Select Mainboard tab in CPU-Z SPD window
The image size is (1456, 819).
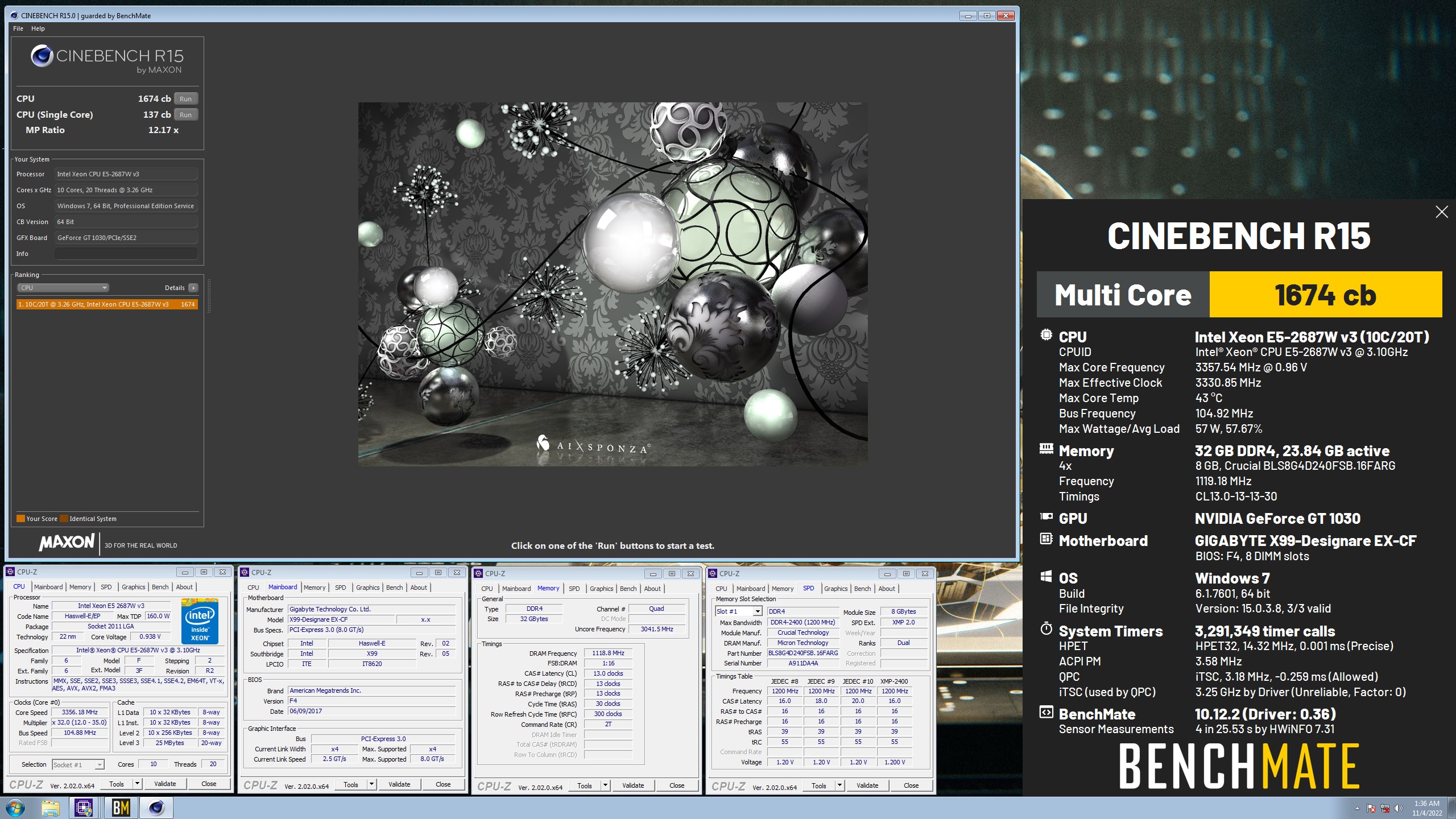pos(751,589)
